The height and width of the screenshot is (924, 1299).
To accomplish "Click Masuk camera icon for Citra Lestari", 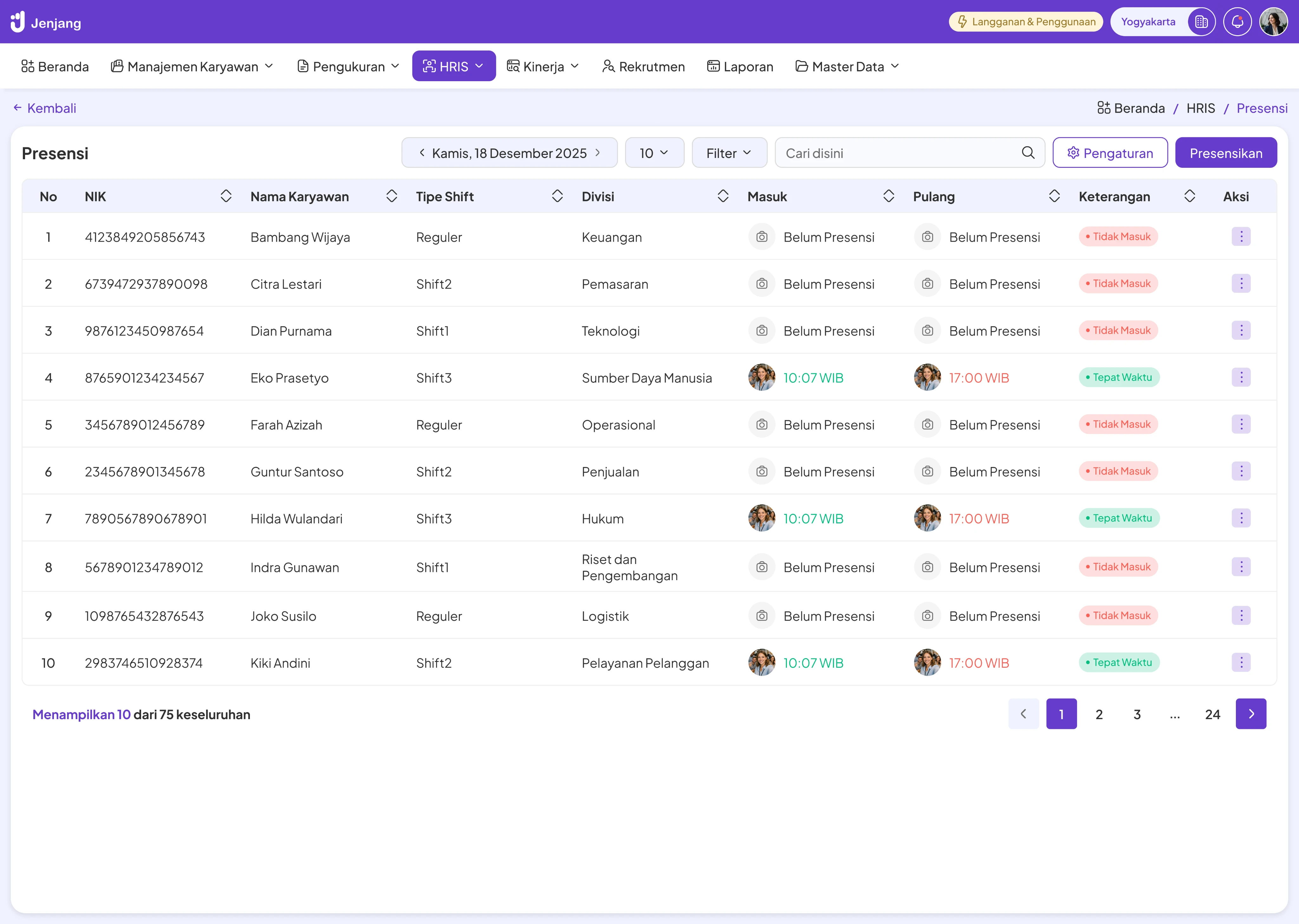I will [761, 284].
